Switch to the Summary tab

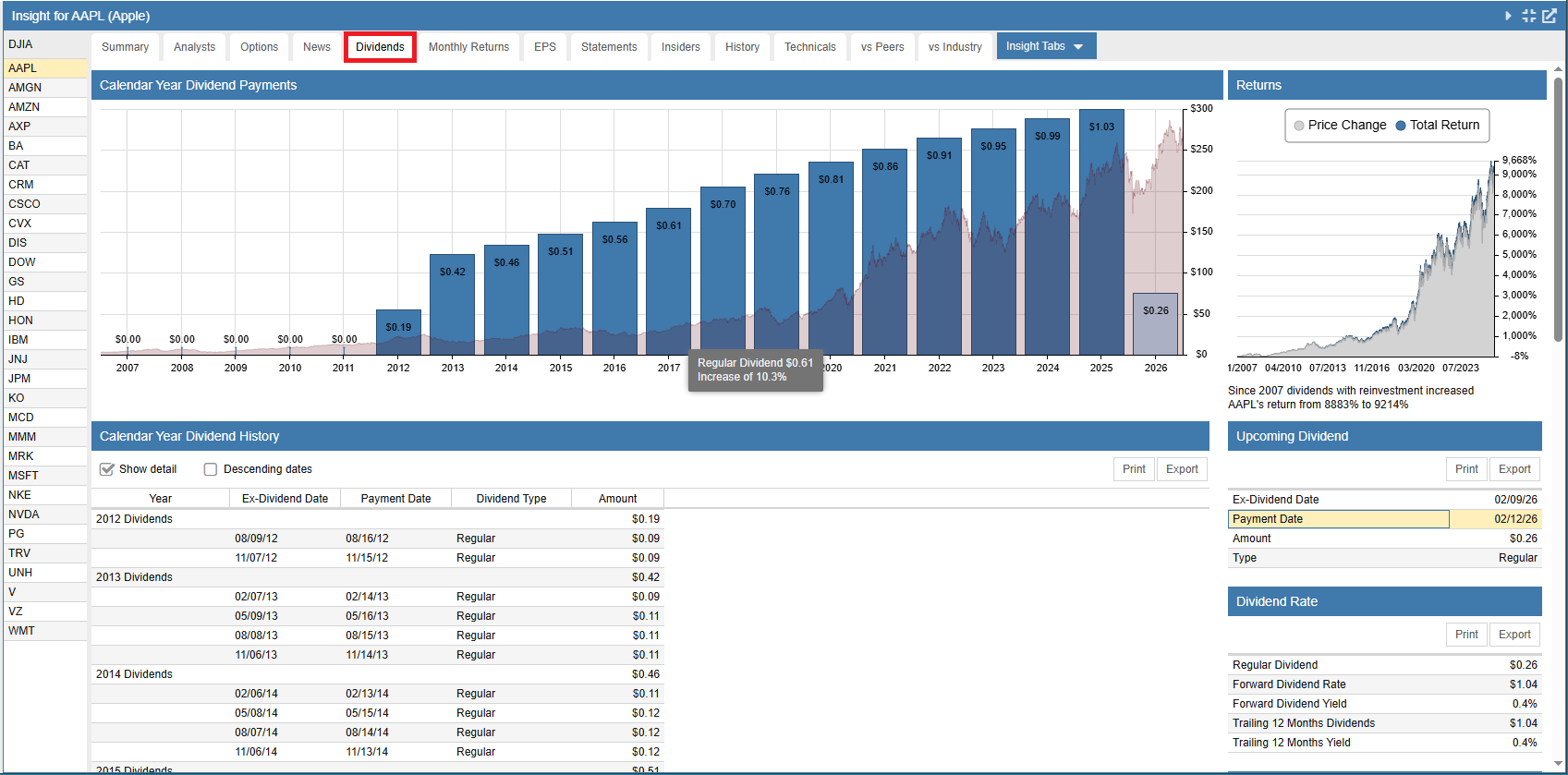tap(125, 47)
